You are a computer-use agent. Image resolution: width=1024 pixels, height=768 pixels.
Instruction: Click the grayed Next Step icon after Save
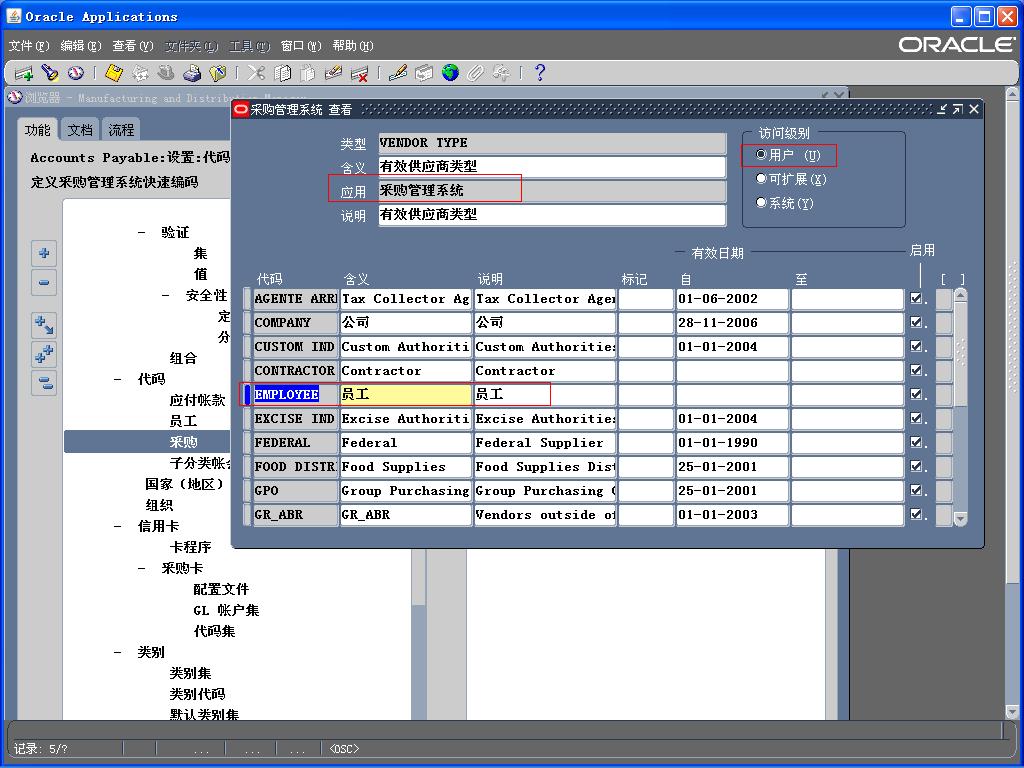click(140, 73)
